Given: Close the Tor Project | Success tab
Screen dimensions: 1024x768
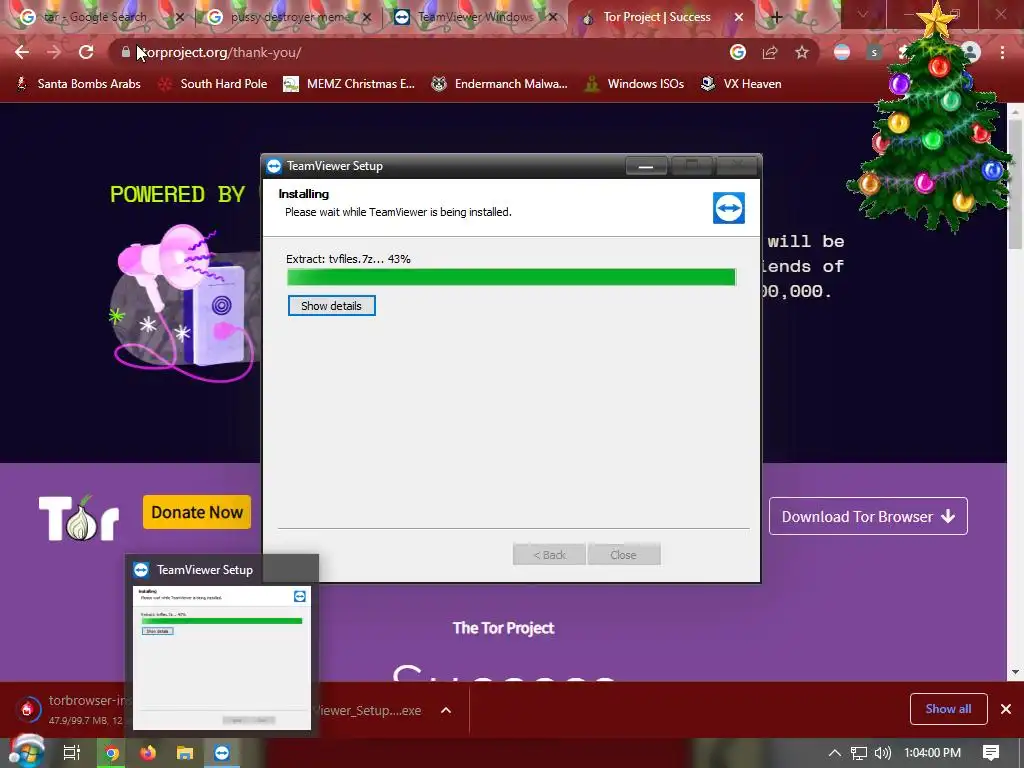Looking at the screenshot, I should coord(739,17).
